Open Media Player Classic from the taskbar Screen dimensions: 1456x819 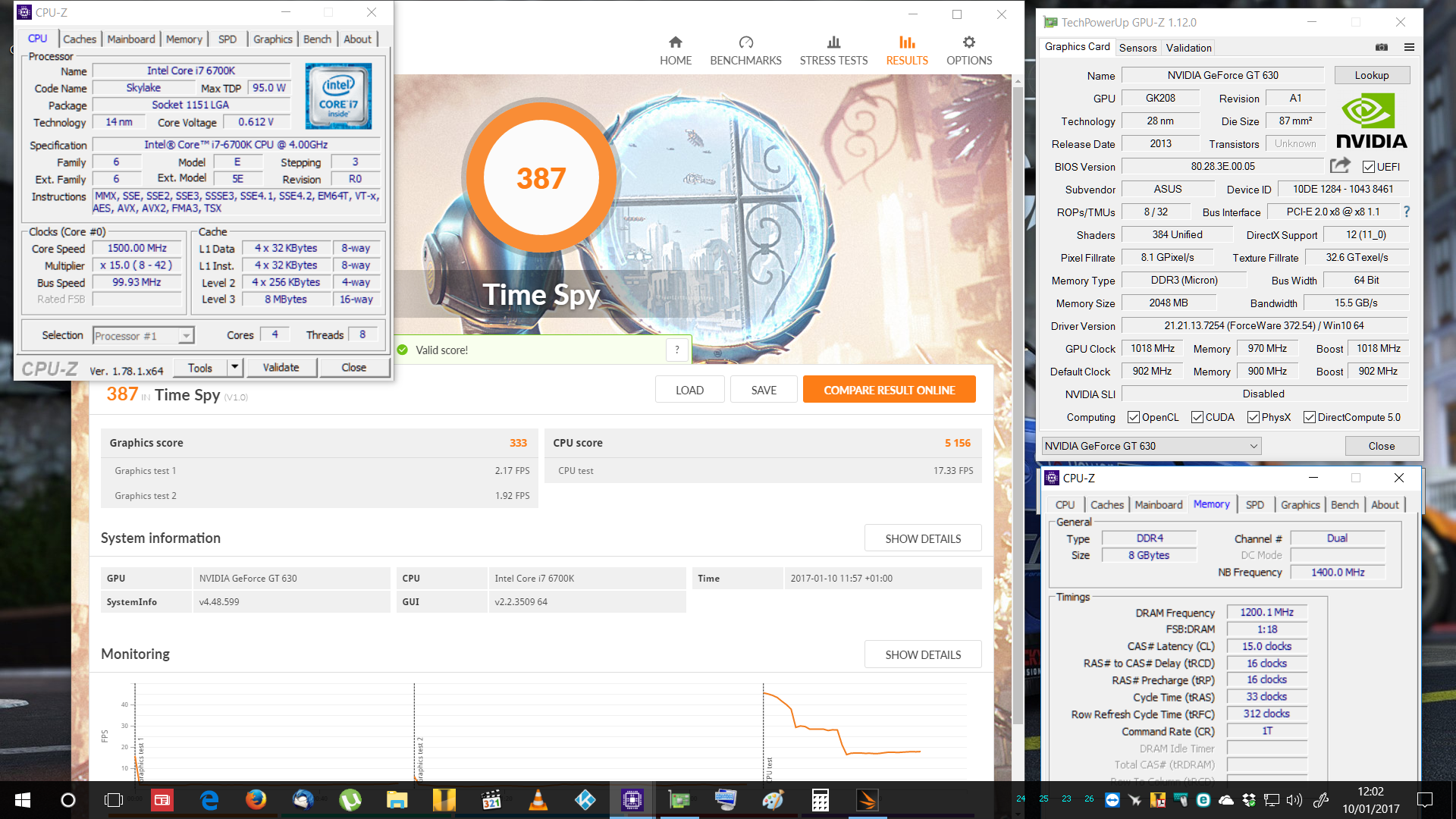(491, 800)
